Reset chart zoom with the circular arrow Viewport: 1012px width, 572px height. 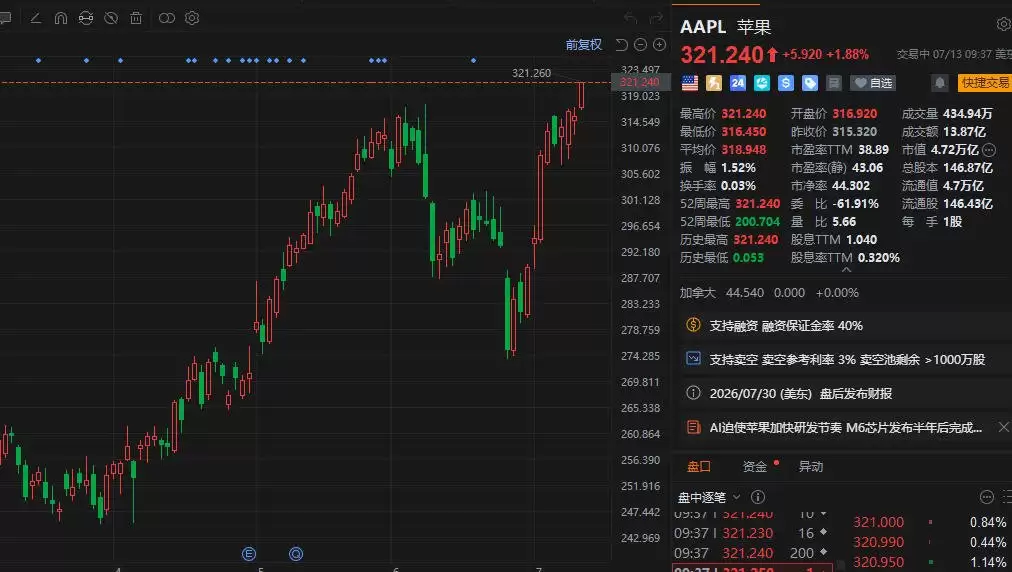[622, 45]
